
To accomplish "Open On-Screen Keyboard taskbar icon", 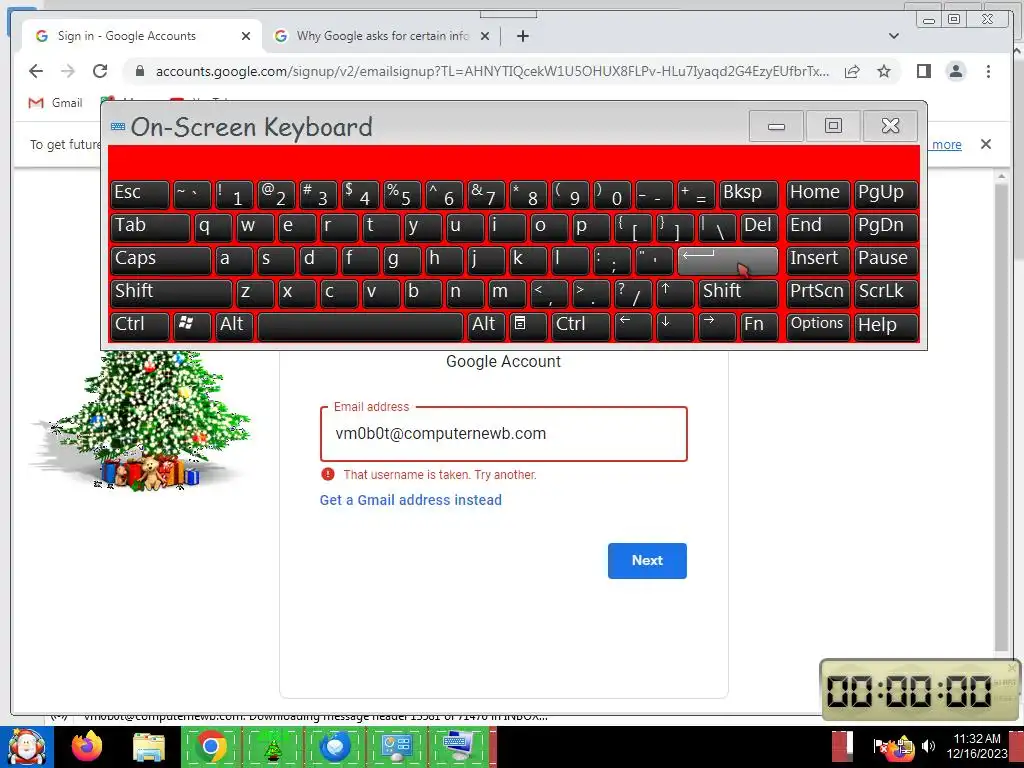I will pos(458,746).
